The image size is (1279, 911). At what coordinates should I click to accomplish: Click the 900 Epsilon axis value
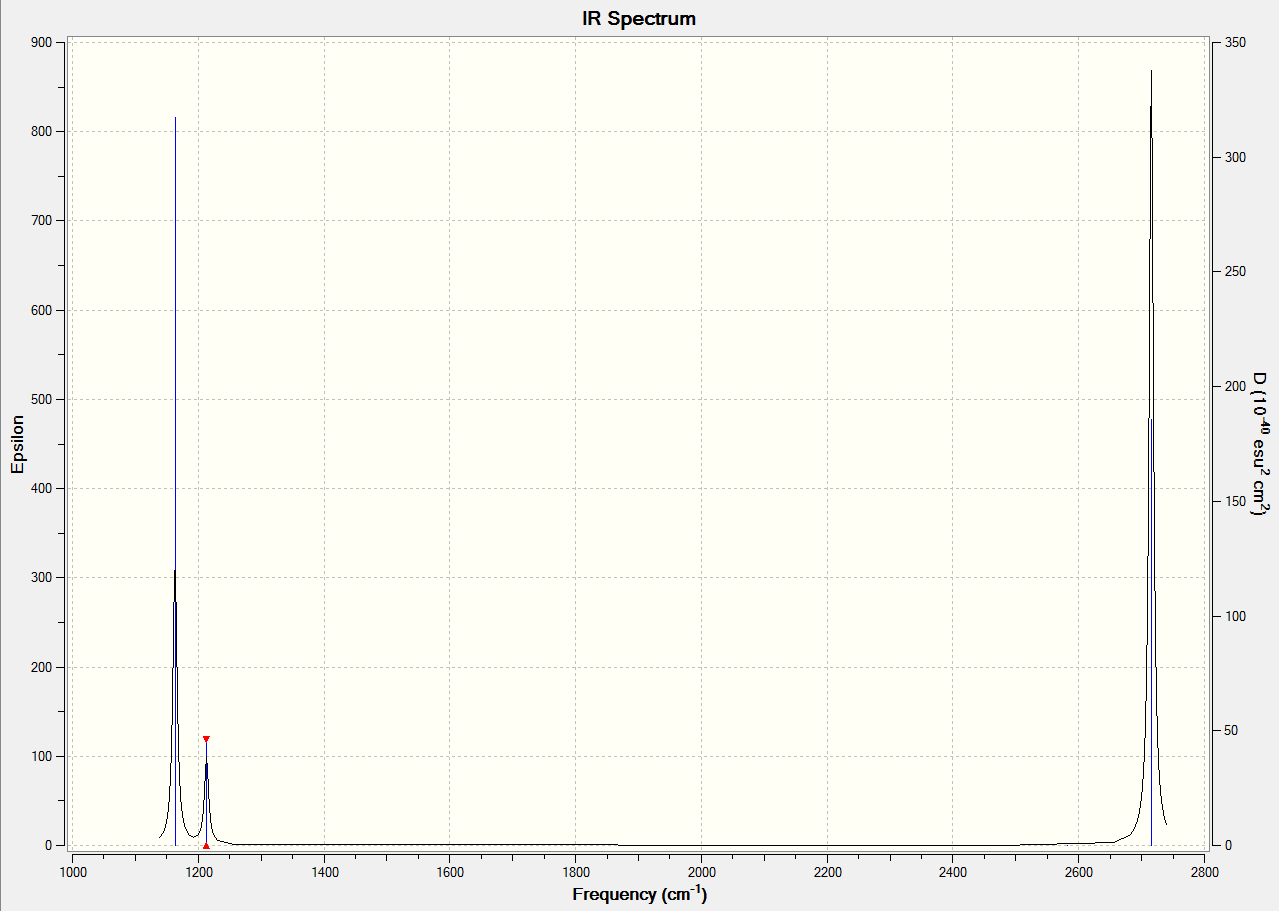click(x=40, y=42)
